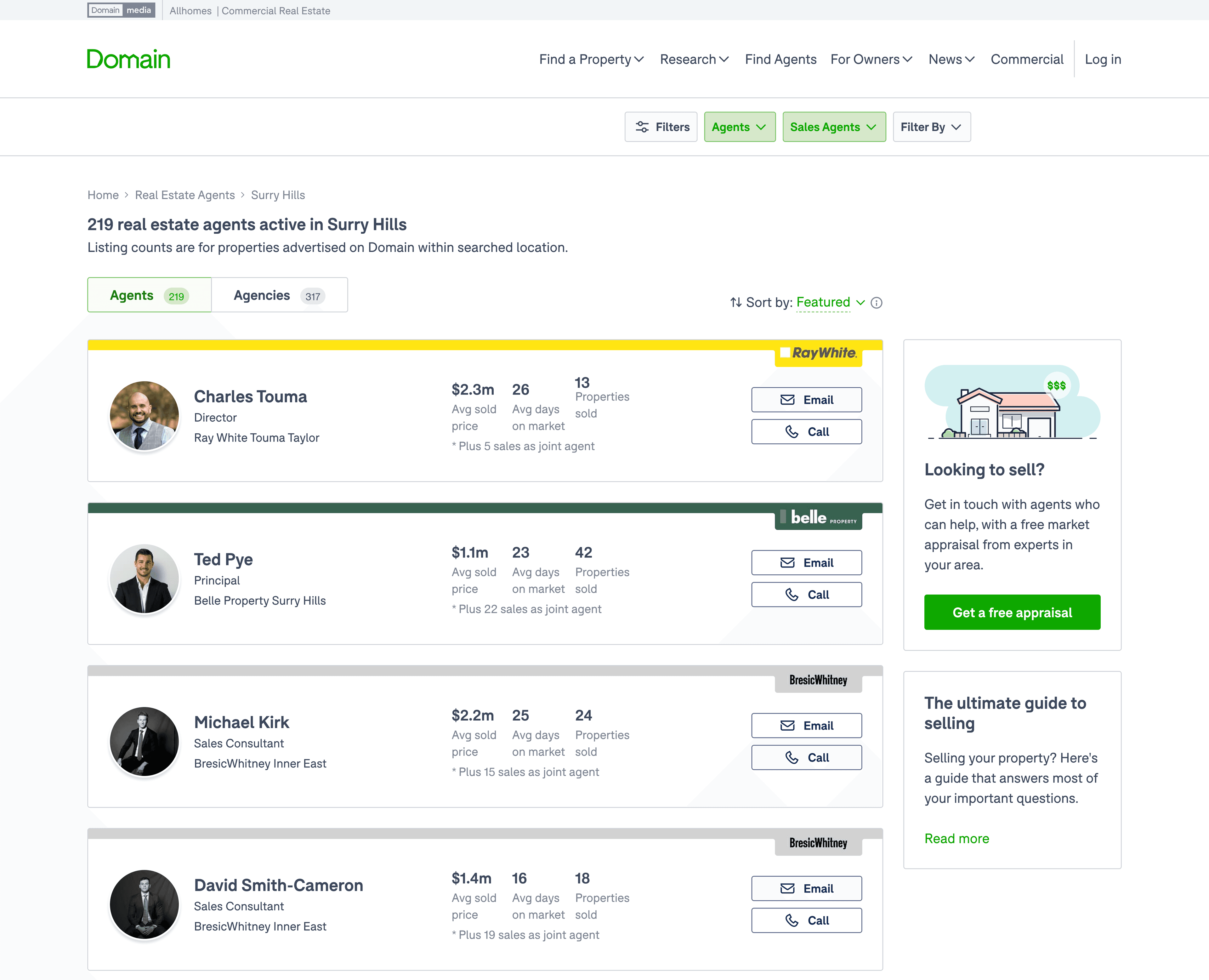
Task: Email Michael Kirk
Action: click(x=807, y=726)
